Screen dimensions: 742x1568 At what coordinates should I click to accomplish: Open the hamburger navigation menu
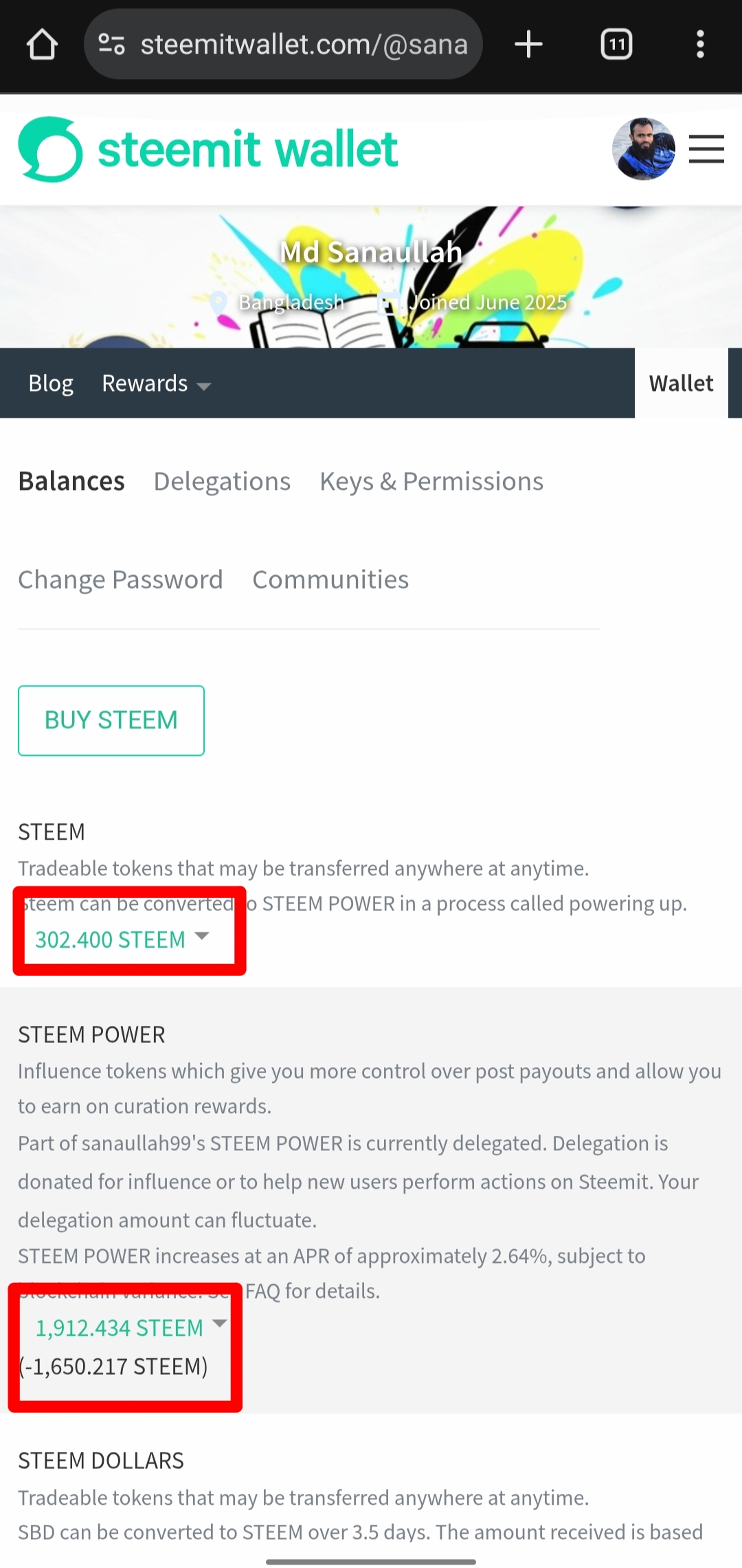pos(706,149)
